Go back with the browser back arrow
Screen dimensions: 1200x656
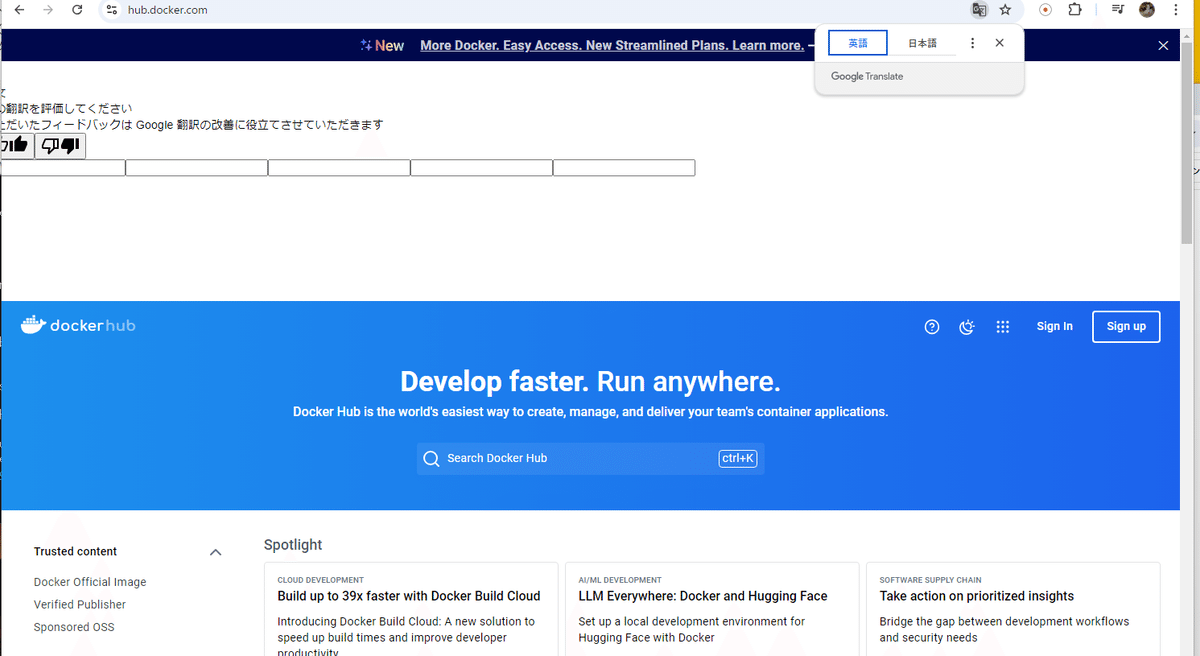tap(19, 10)
